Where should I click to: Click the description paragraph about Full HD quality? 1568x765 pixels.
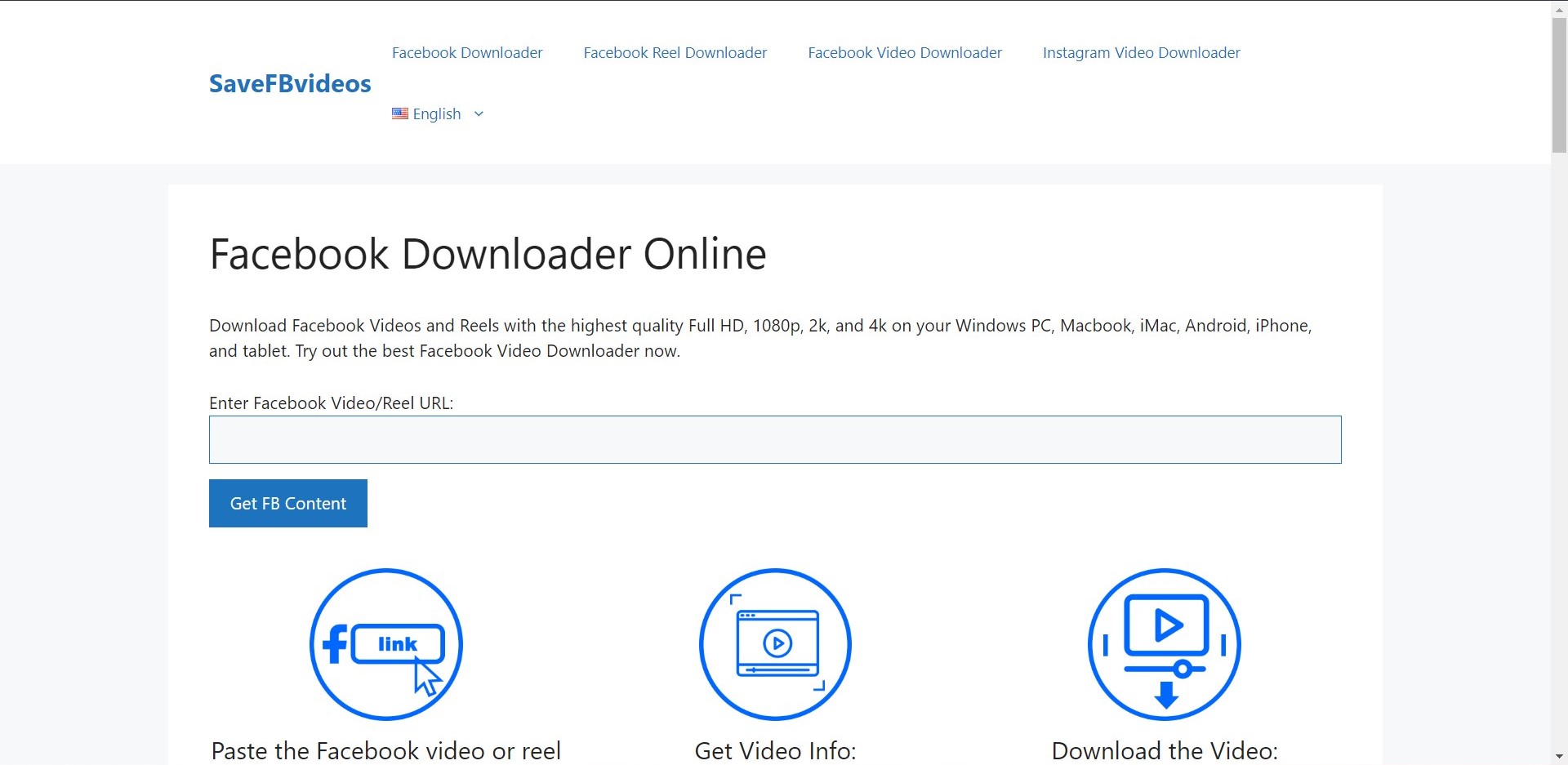[x=760, y=338]
